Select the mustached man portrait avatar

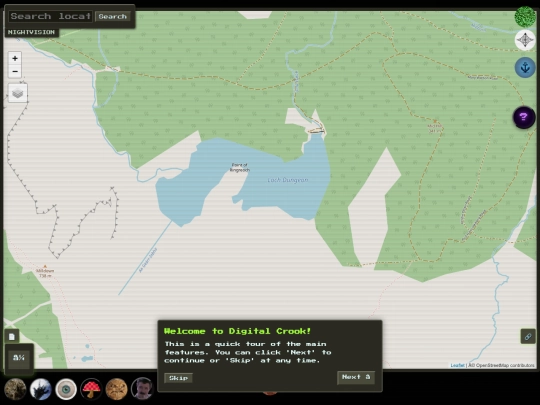coord(142,389)
